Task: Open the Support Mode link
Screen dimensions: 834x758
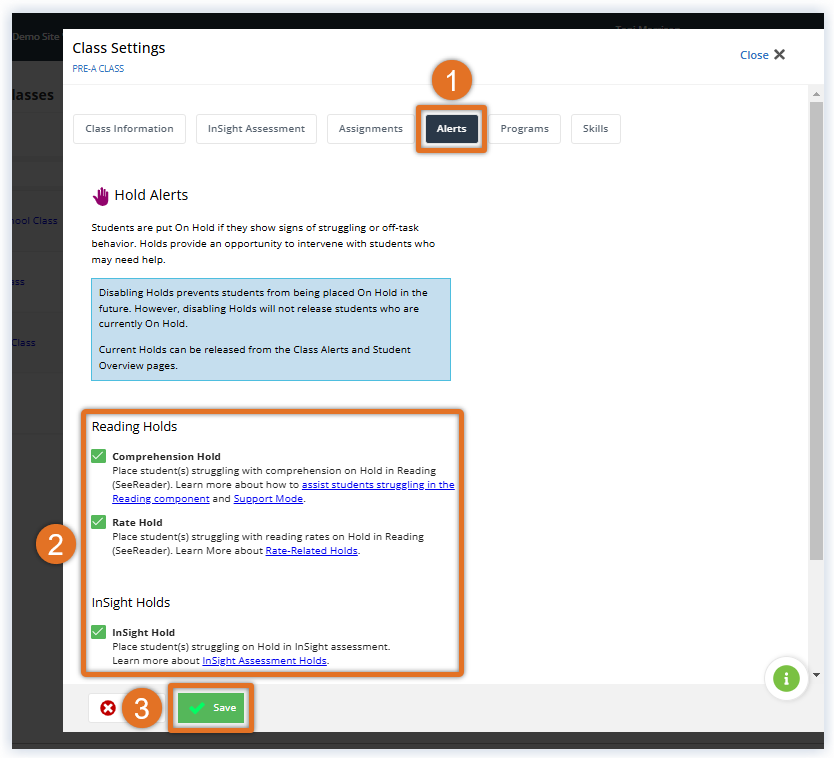Action: point(268,499)
